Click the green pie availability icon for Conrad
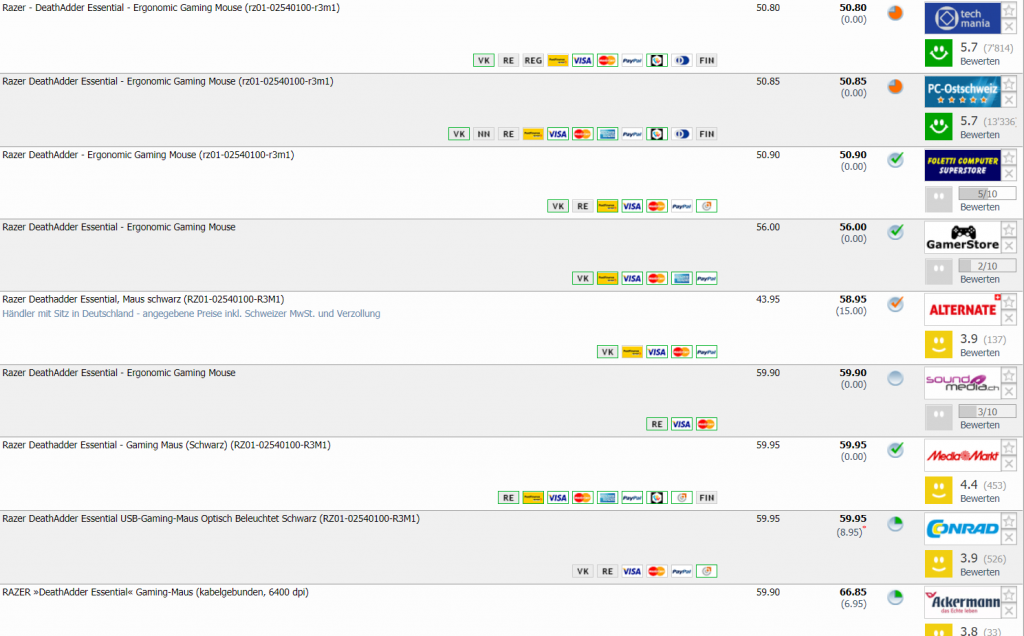1024x636 pixels. tap(895, 524)
